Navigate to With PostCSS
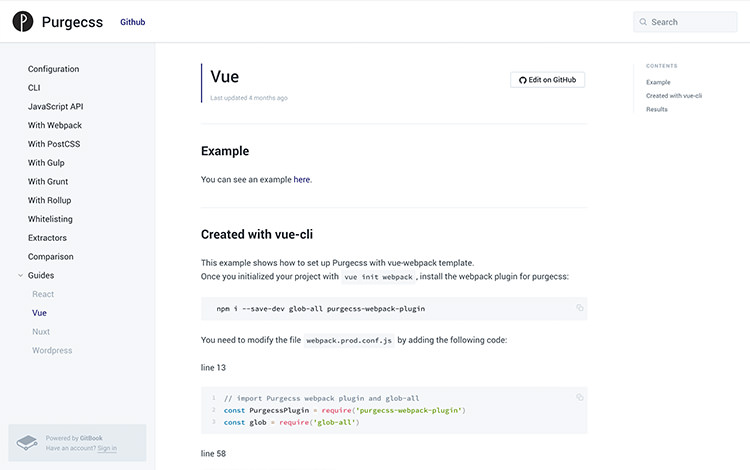Screen dimensions: 750x470 coord(54,144)
